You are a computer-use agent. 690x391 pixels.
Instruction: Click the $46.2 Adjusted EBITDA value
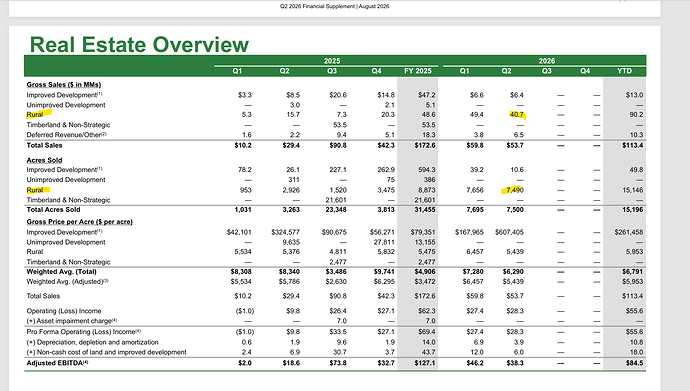pyautogui.click(x=475, y=363)
